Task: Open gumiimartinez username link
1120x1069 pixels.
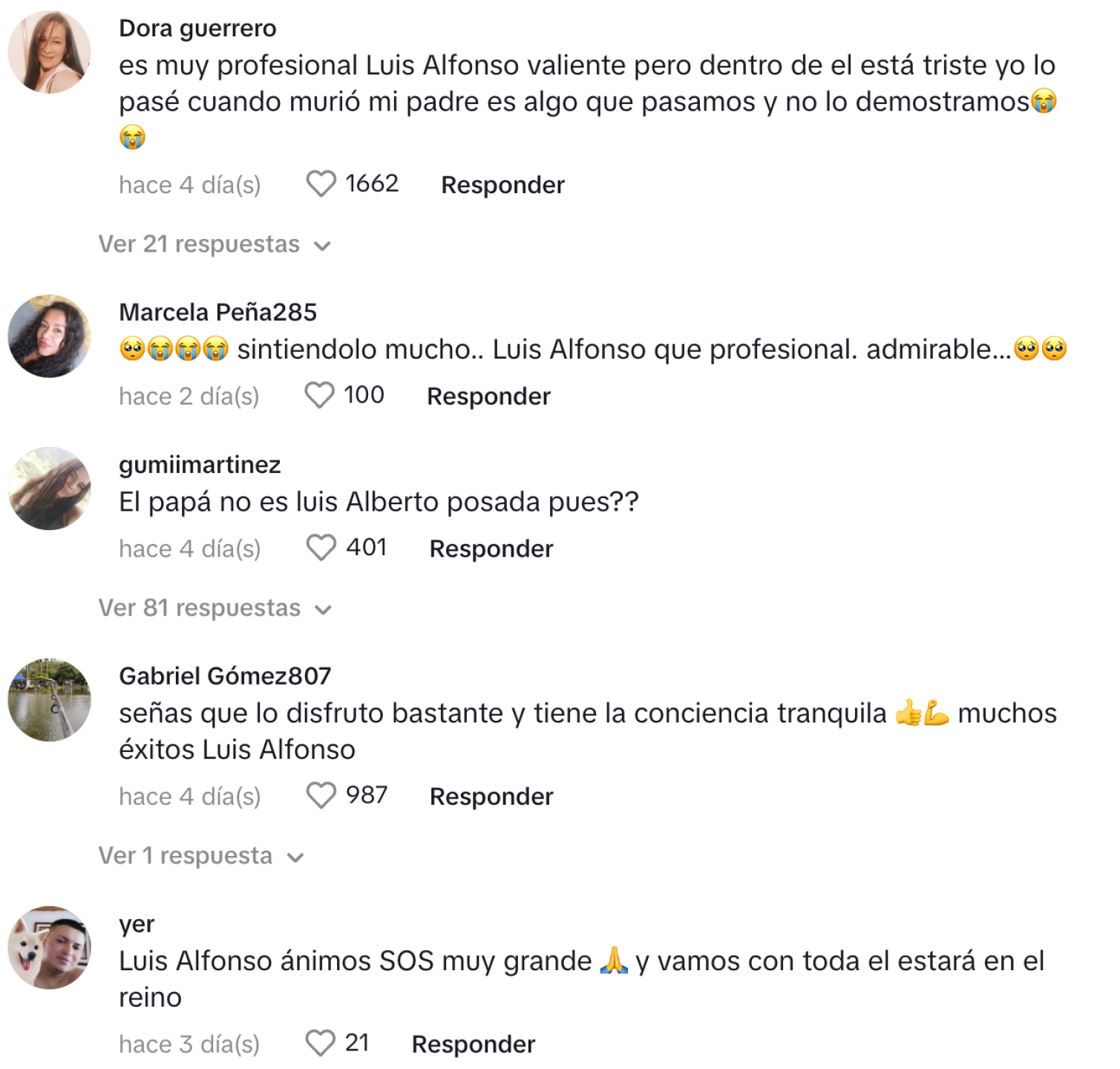Action: (x=200, y=465)
